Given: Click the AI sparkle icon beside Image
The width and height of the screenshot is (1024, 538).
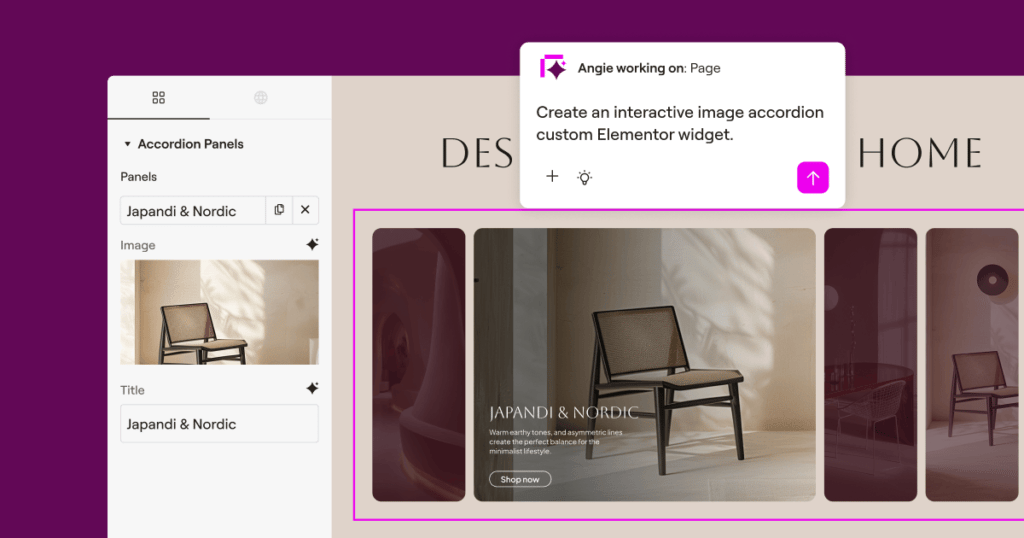Looking at the screenshot, I should [312, 245].
